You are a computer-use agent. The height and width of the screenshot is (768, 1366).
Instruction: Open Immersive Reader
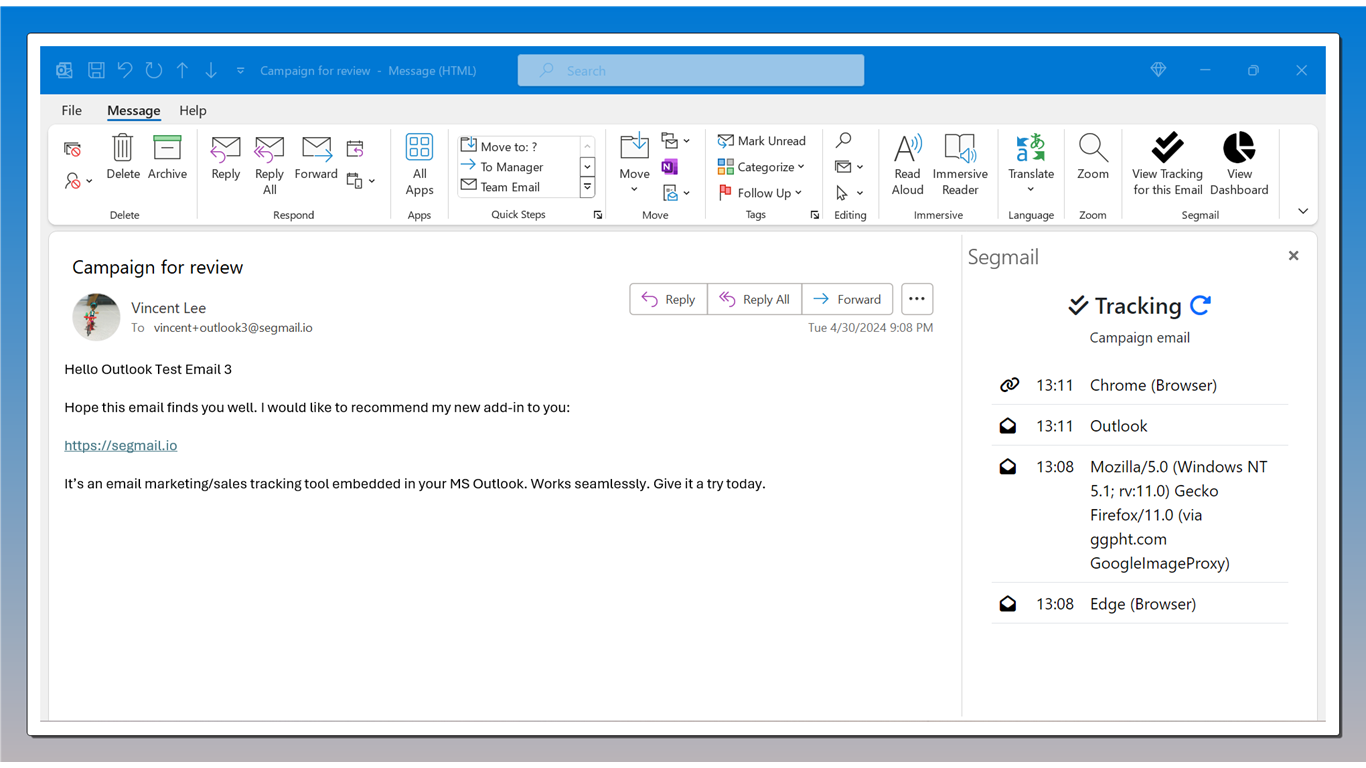coord(960,165)
